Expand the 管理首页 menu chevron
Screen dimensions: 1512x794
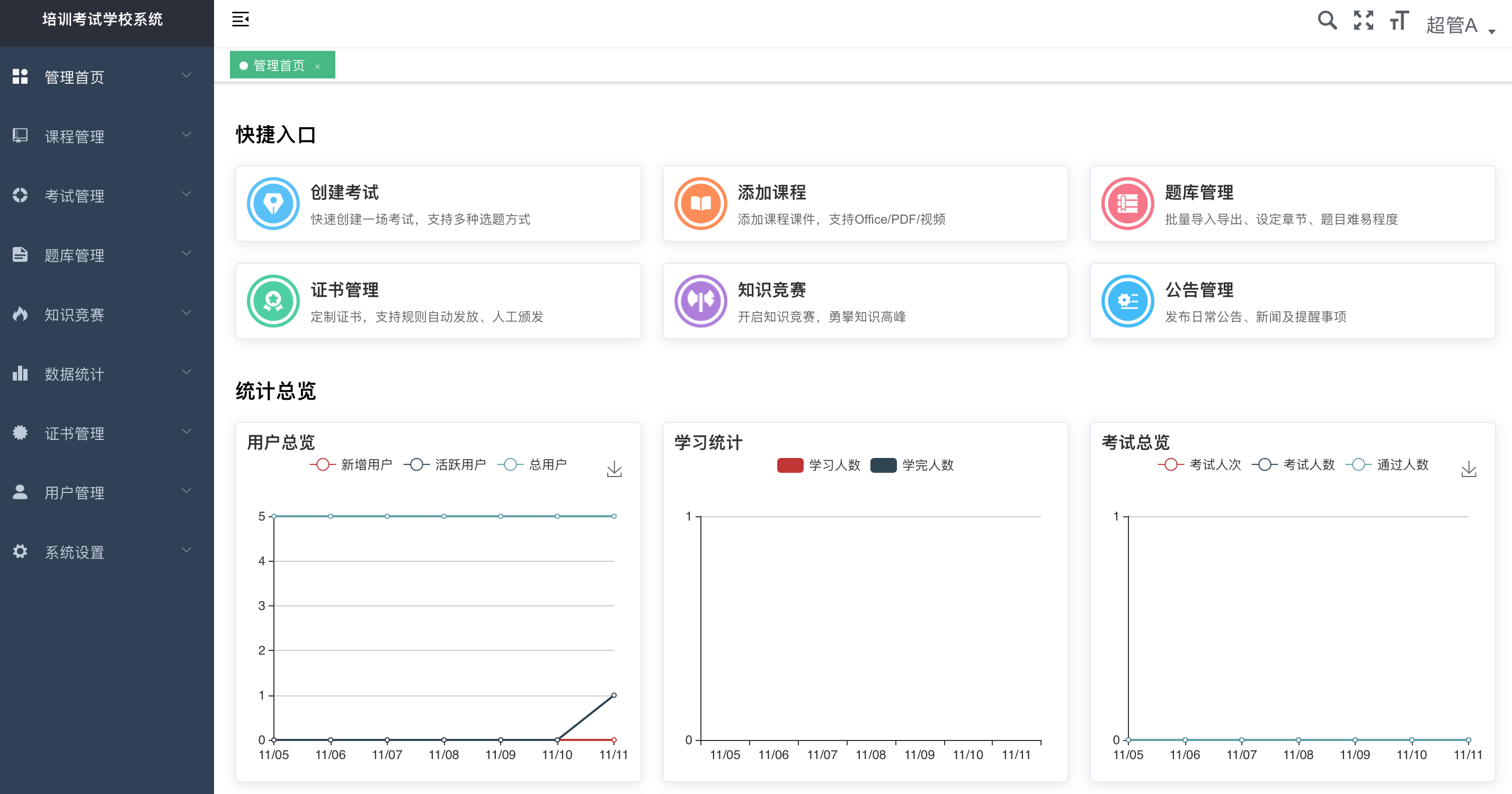pyautogui.click(x=186, y=75)
